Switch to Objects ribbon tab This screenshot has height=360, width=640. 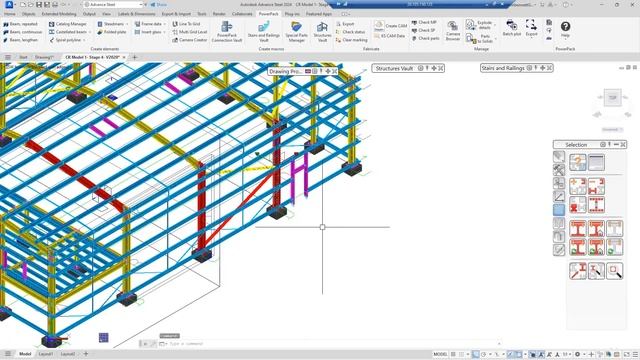[29, 14]
